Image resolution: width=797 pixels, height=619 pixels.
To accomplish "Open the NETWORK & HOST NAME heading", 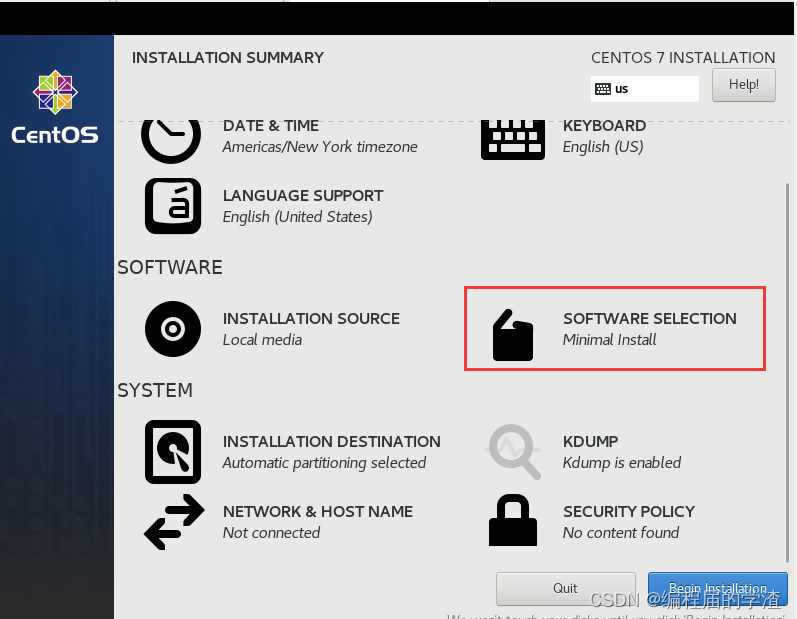I will point(318,512).
